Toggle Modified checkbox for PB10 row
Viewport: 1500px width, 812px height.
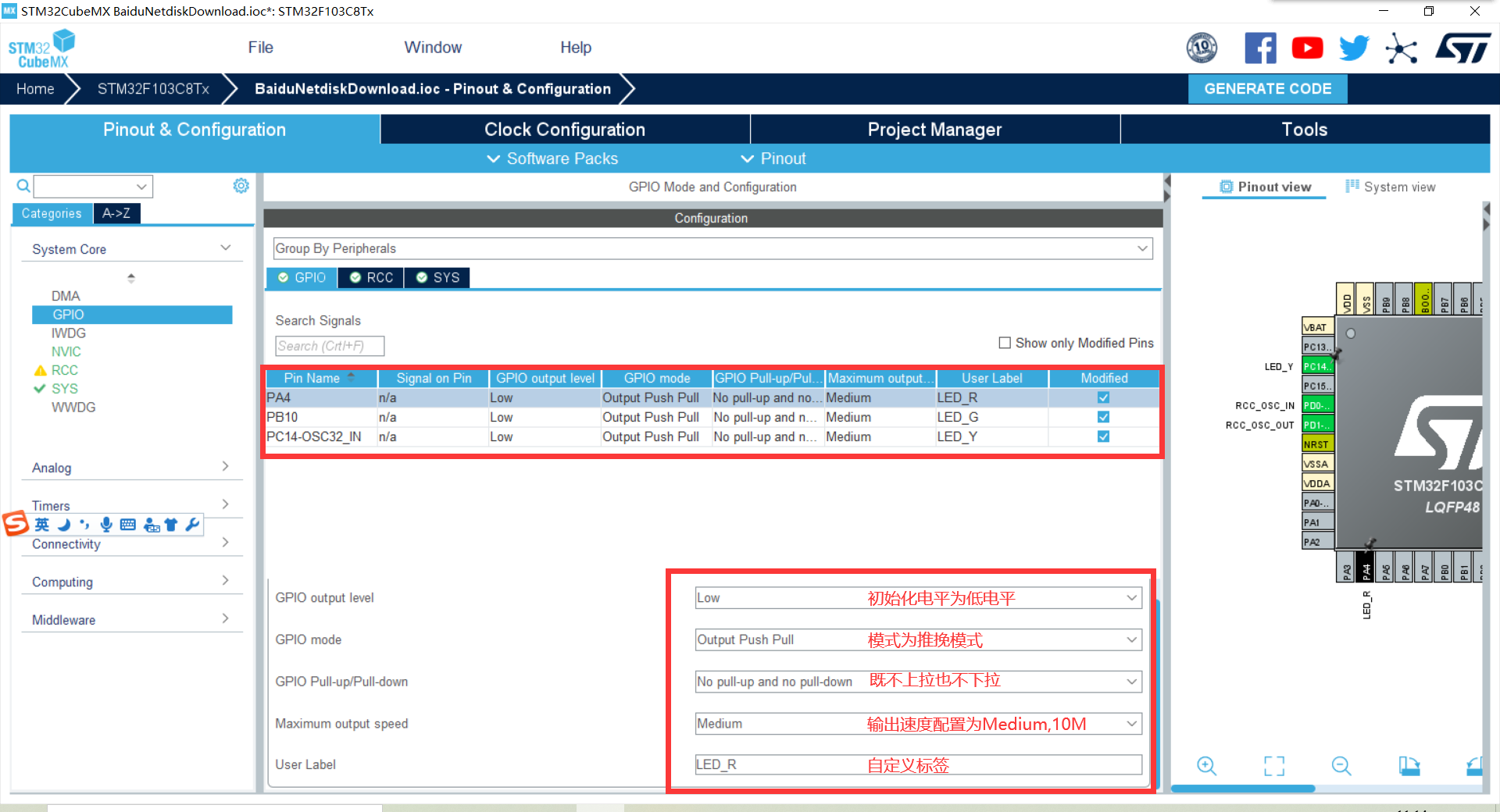click(x=1103, y=417)
